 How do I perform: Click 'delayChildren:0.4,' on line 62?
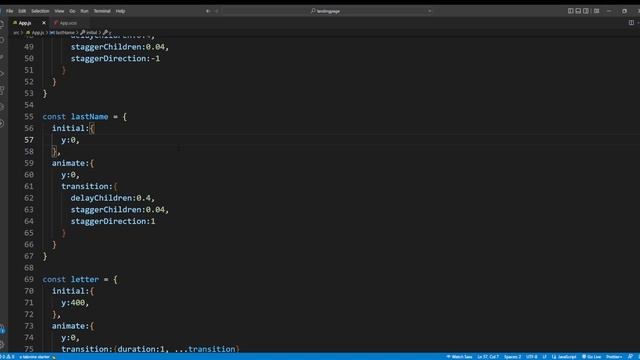(113, 198)
